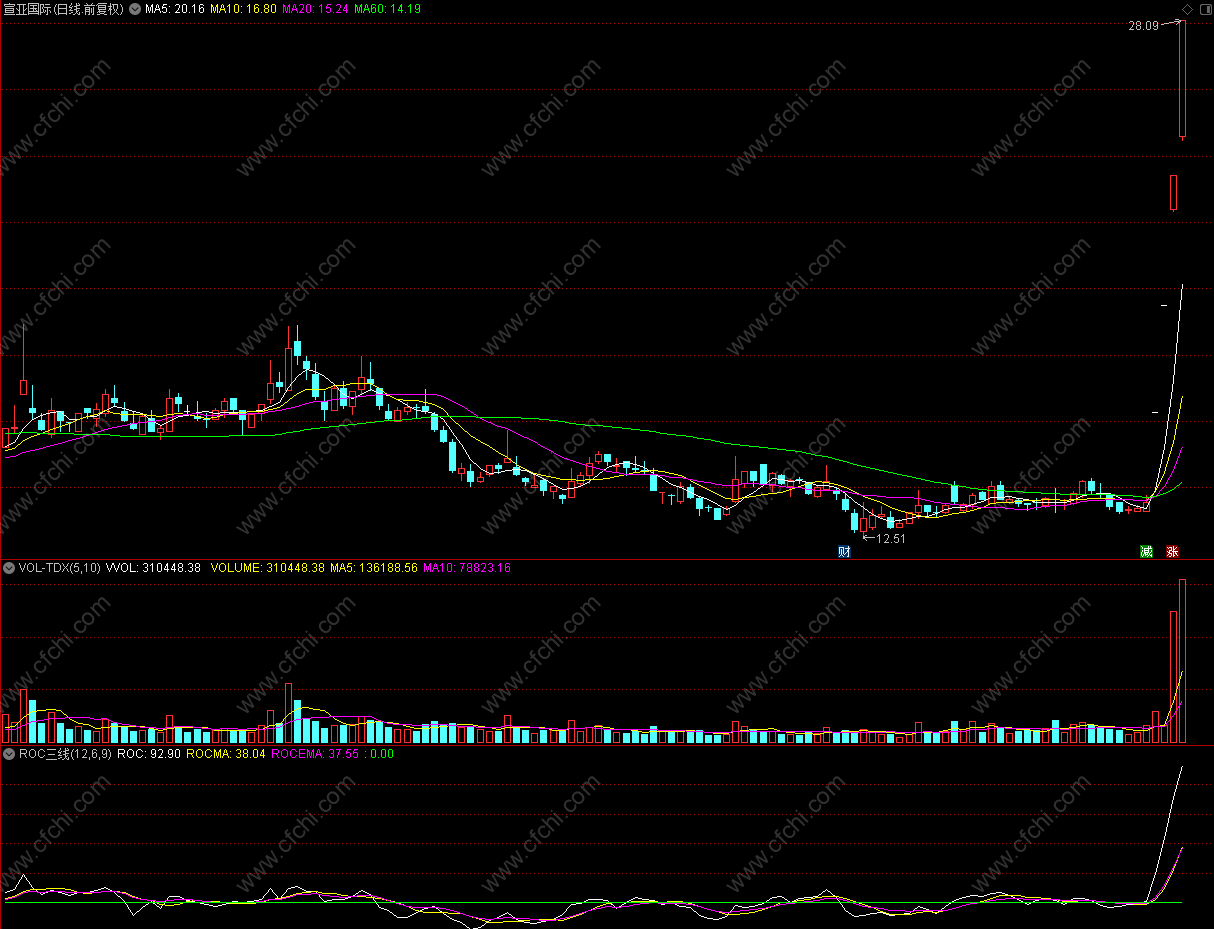This screenshot has width=1214, height=929.
Task: Click volume MA10: 78823.16 label
Action: [466, 567]
